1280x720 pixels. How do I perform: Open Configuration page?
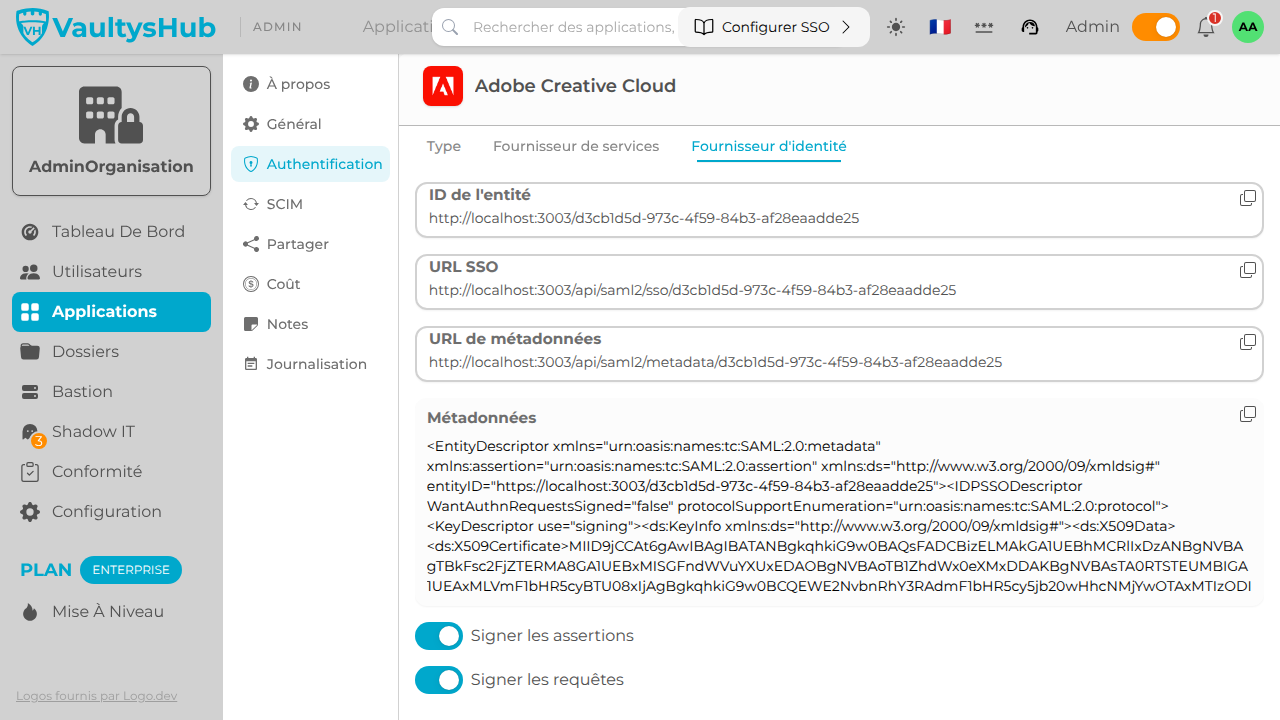coord(111,512)
